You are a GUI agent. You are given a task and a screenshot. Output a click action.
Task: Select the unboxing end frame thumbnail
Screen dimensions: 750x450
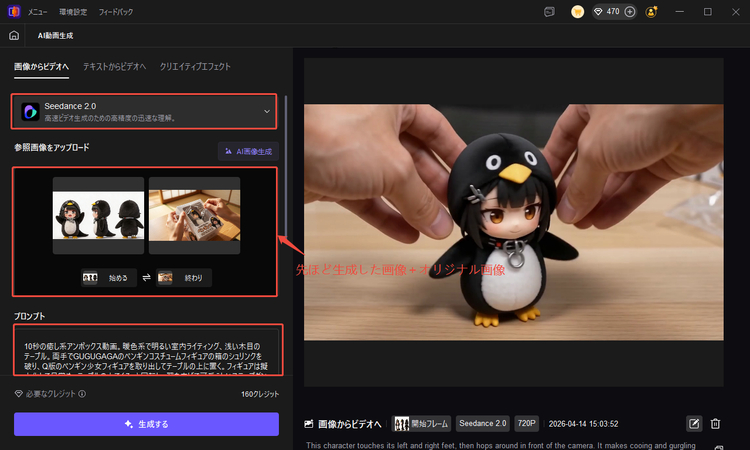[x=194, y=215]
